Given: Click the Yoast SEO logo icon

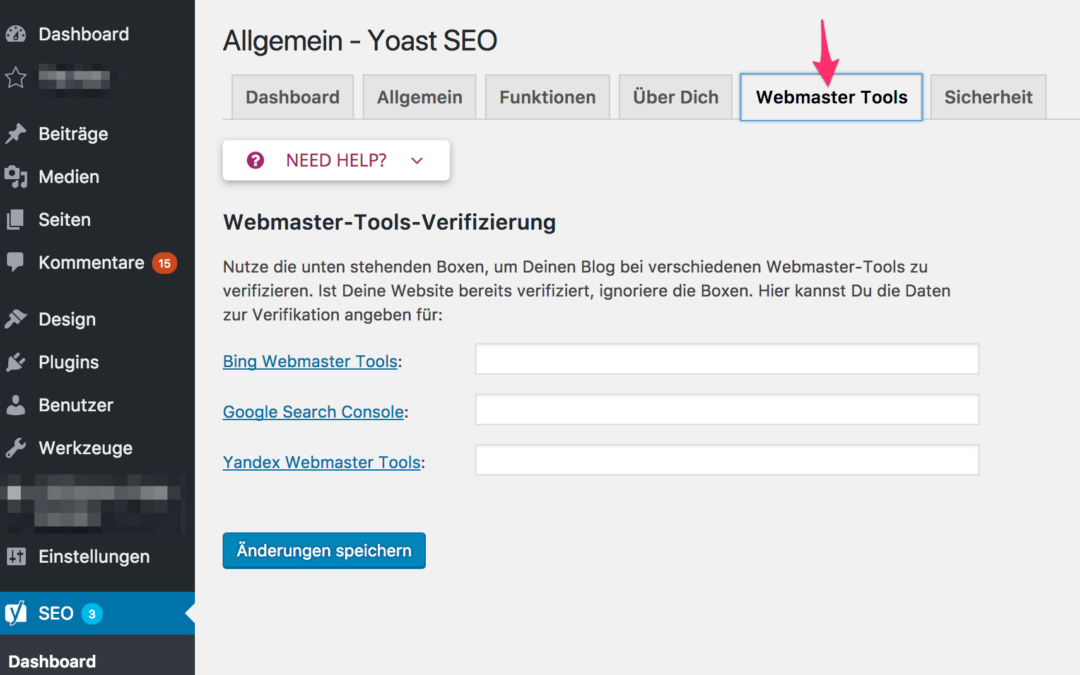Looking at the screenshot, I should click(x=16, y=614).
